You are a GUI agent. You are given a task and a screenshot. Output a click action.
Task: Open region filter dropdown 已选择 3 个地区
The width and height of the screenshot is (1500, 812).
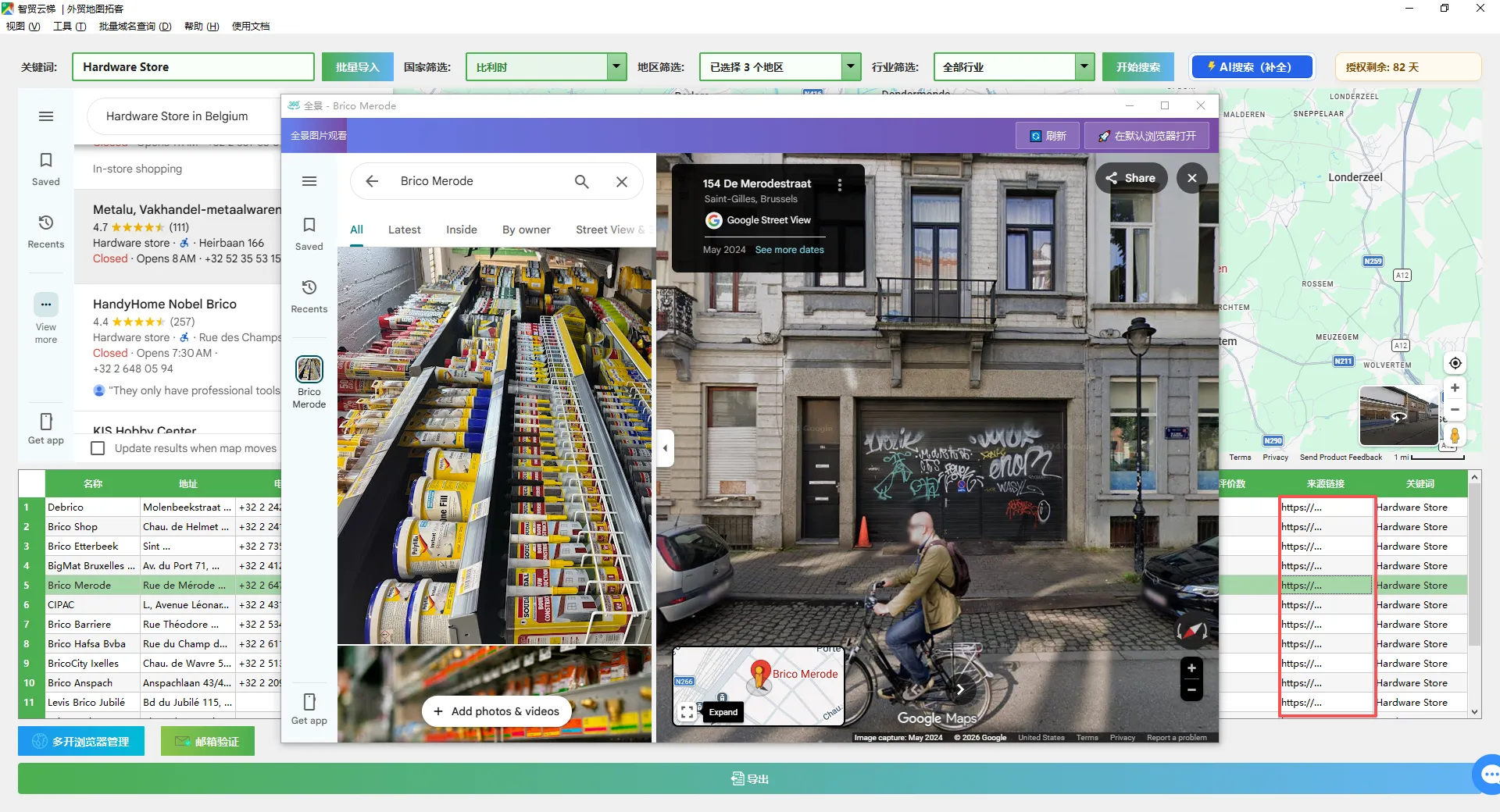(780, 67)
